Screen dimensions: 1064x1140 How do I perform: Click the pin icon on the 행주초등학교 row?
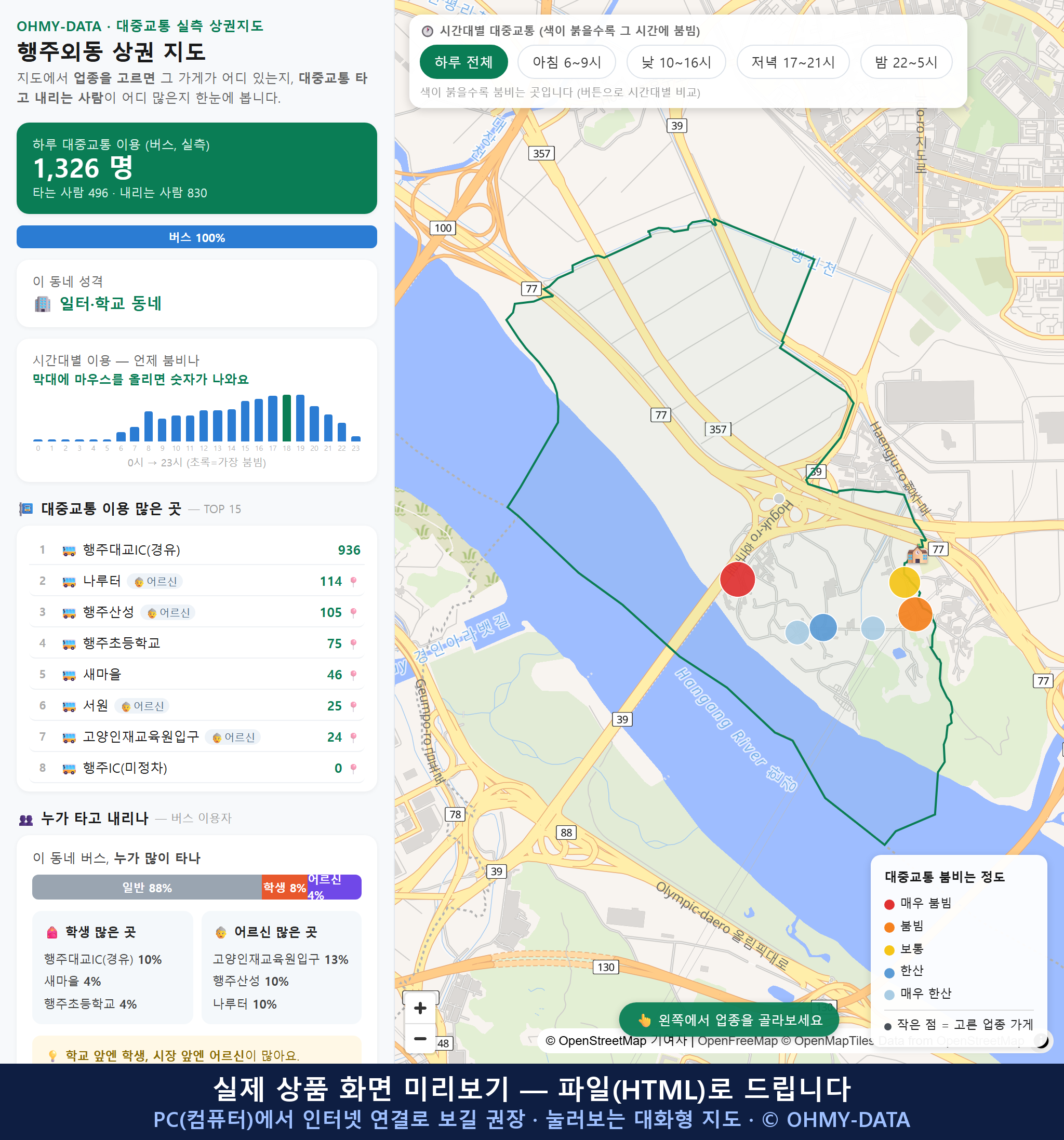(x=353, y=644)
